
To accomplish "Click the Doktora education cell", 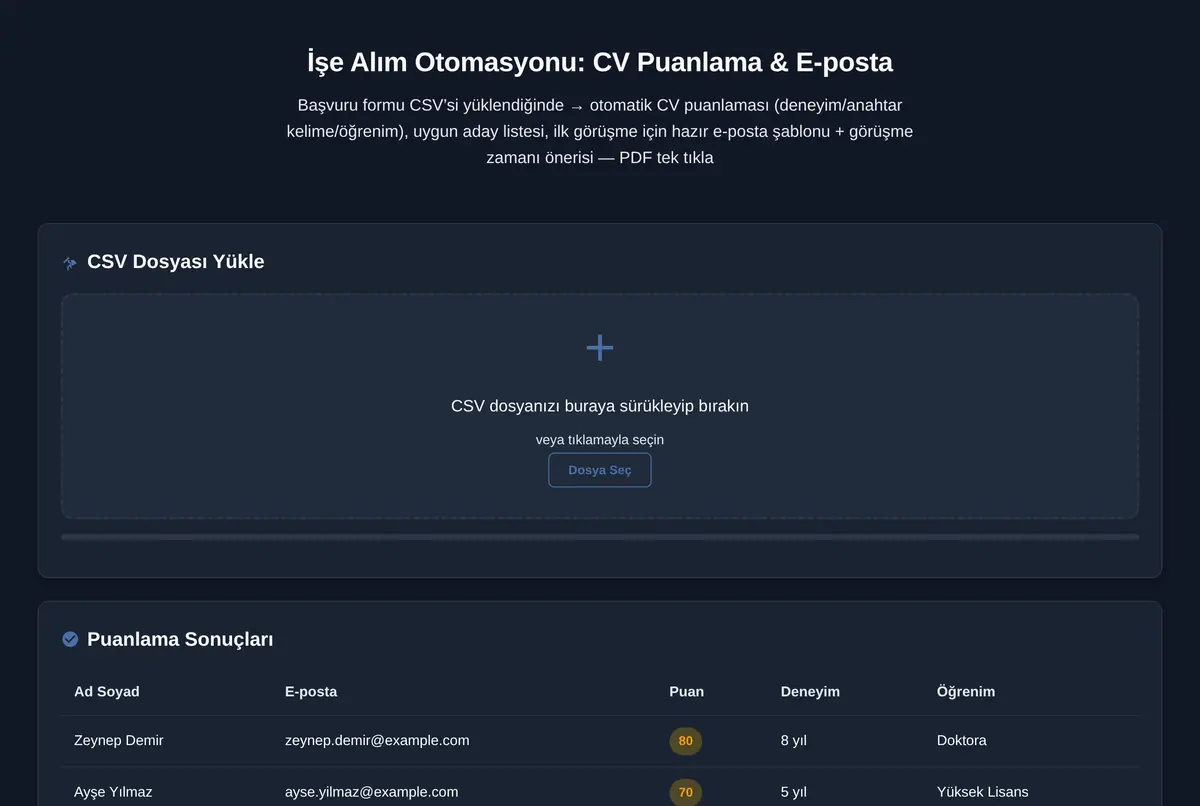I will pyautogui.click(x=962, y=741).
